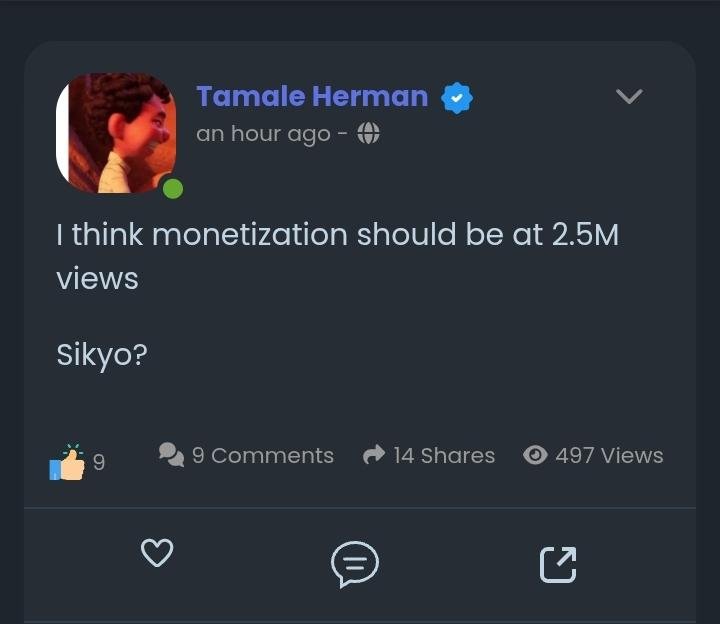Expand the post options chevron
Viewport: 720px width, 624px height.
629,96
